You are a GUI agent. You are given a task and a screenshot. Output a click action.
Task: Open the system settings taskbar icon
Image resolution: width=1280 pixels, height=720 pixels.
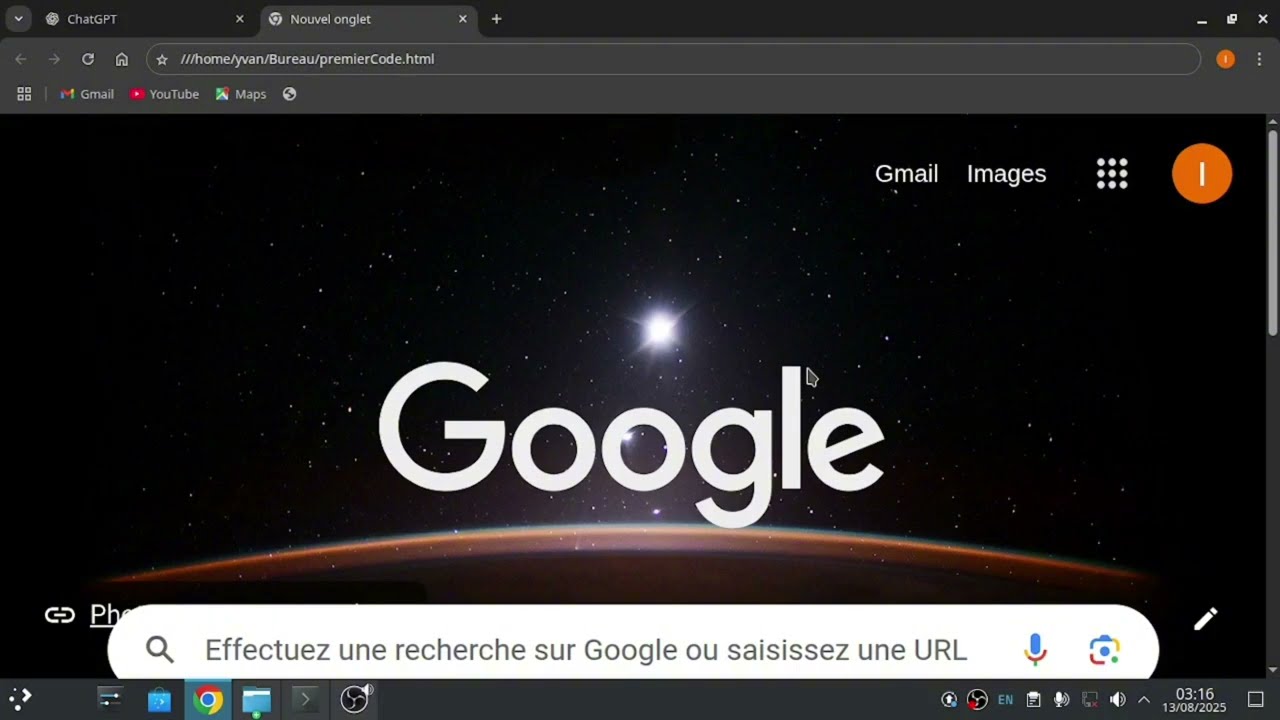pyautogui.click(x=110, y=699)
